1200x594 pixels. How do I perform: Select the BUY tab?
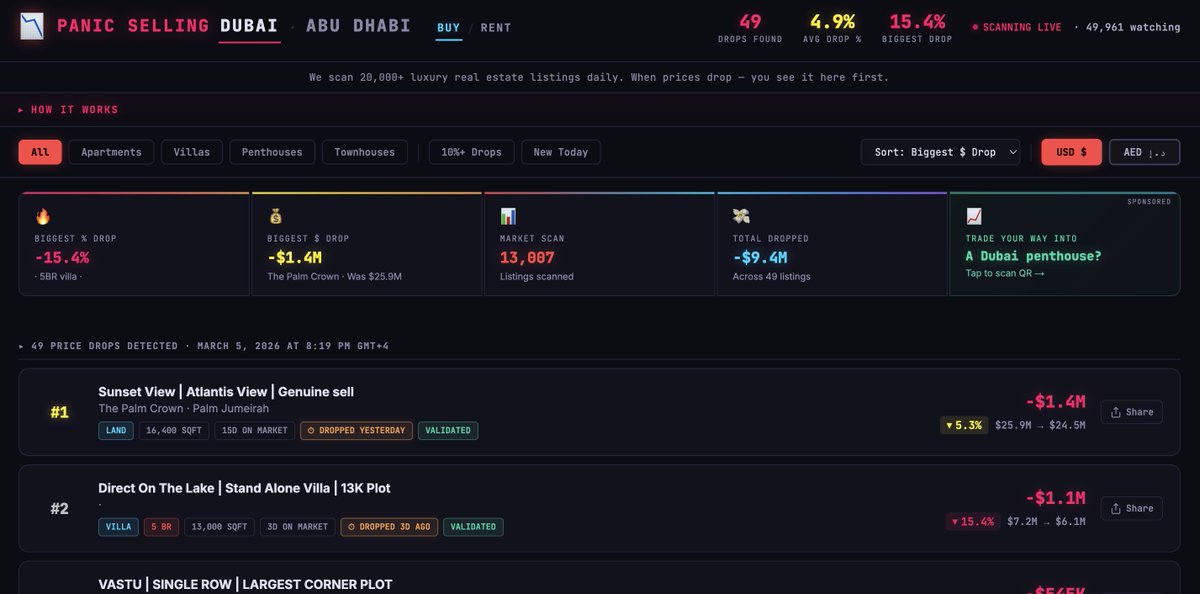click(x=449, y=28)
